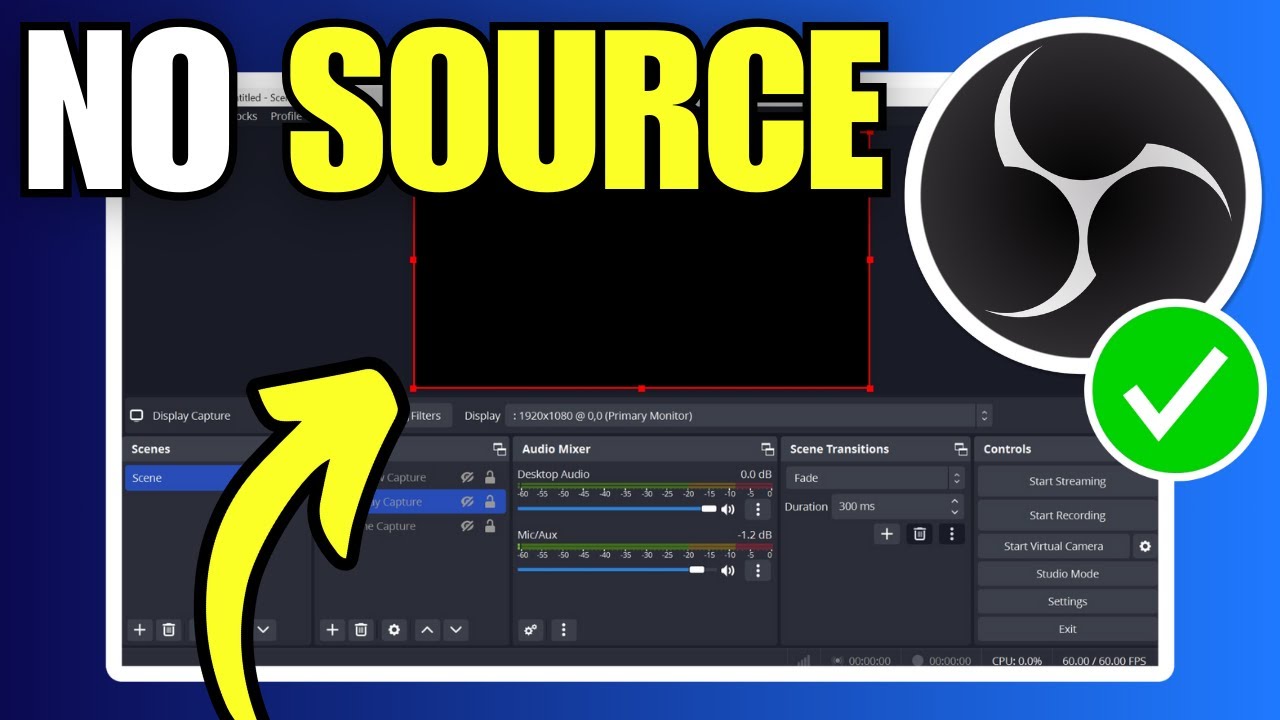1280x720 pixels.
Task: Click the Display Capture source label
Action: tap(191, 416)
